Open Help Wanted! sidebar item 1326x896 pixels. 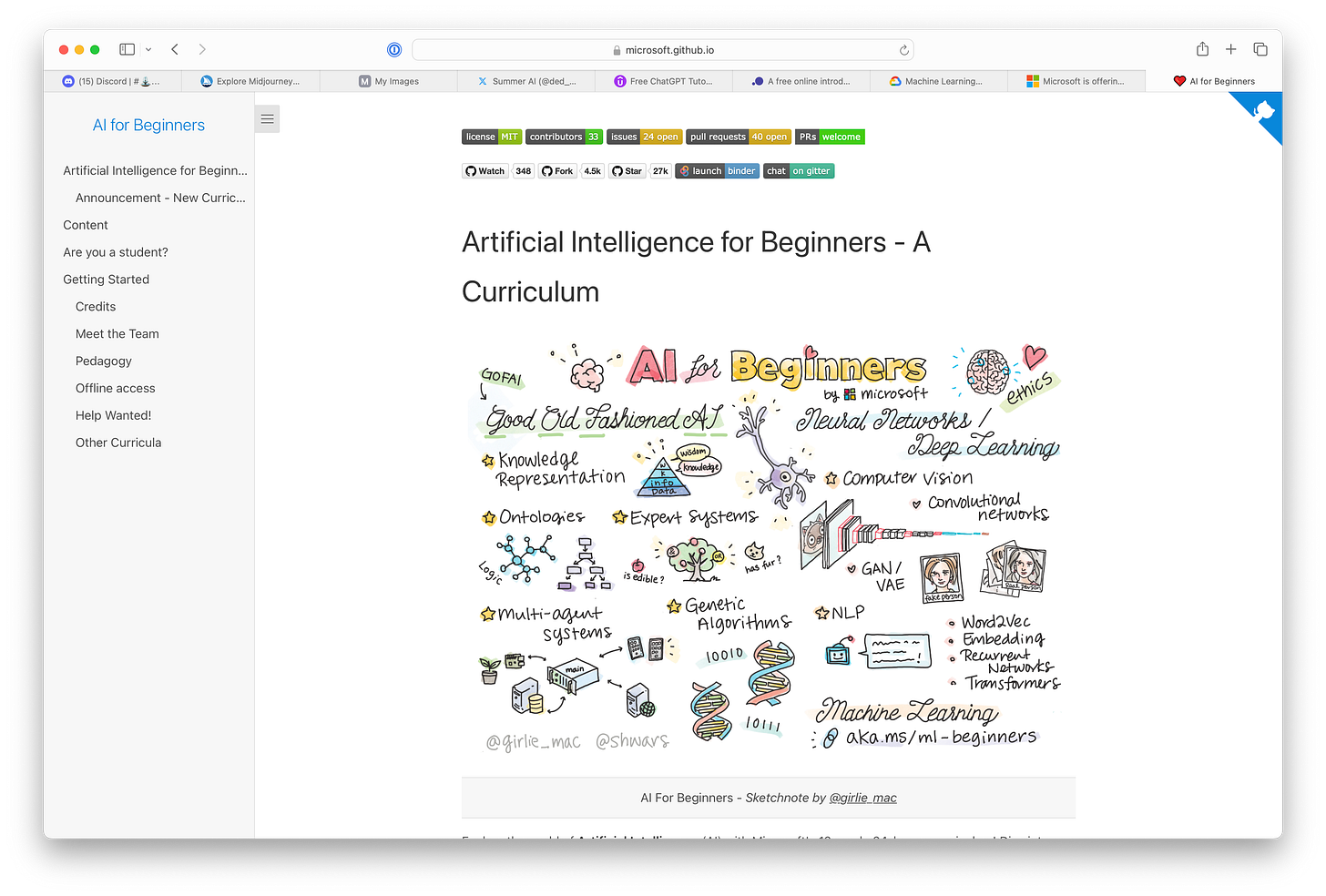coord(114,415)
